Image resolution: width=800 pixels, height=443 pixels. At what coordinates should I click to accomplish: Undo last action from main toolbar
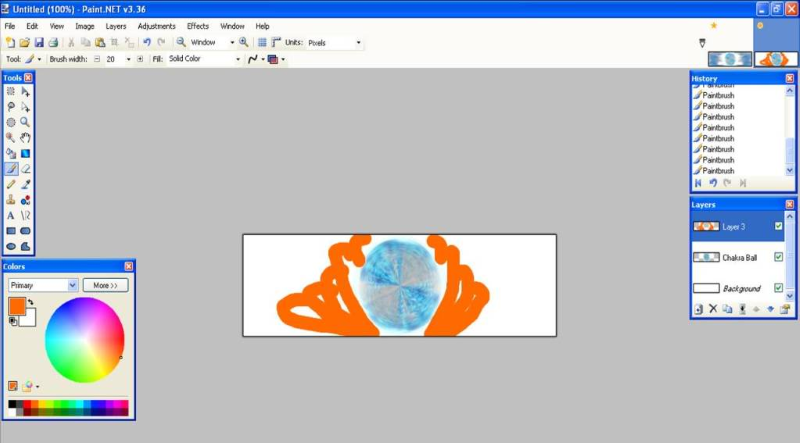click(x=147, y=42)
